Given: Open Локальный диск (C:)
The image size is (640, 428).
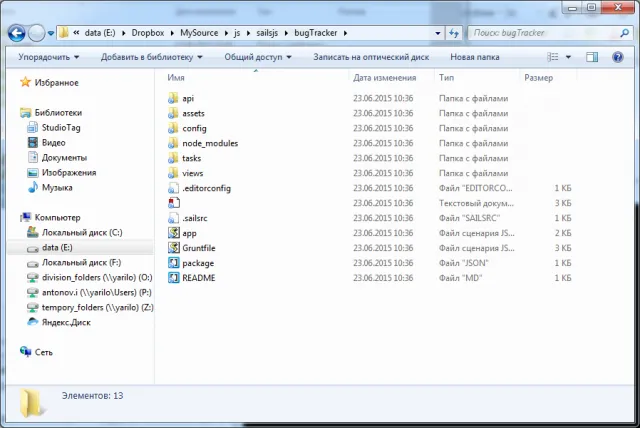Looking at the screenshot, I should tap(82, 233).
